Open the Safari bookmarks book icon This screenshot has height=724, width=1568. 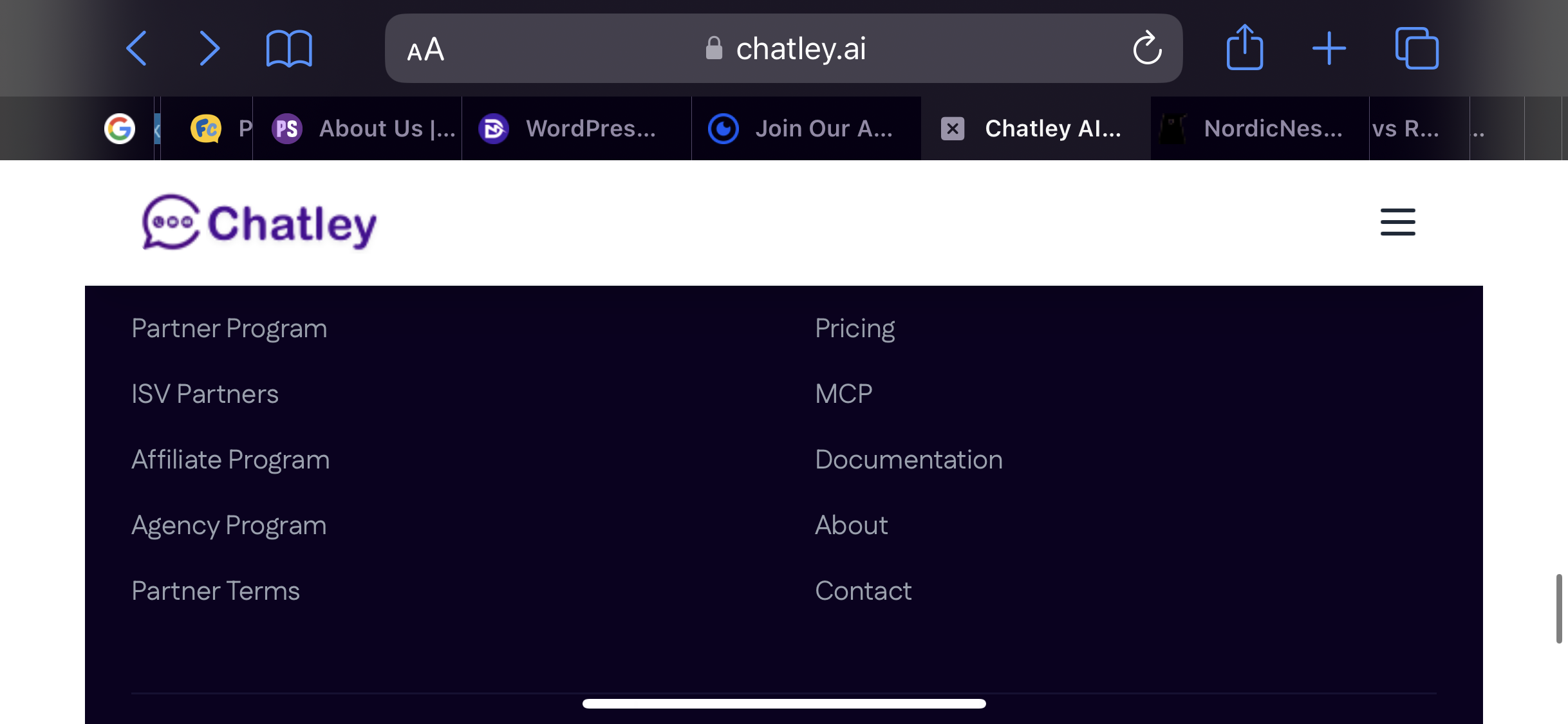(289, 48)
